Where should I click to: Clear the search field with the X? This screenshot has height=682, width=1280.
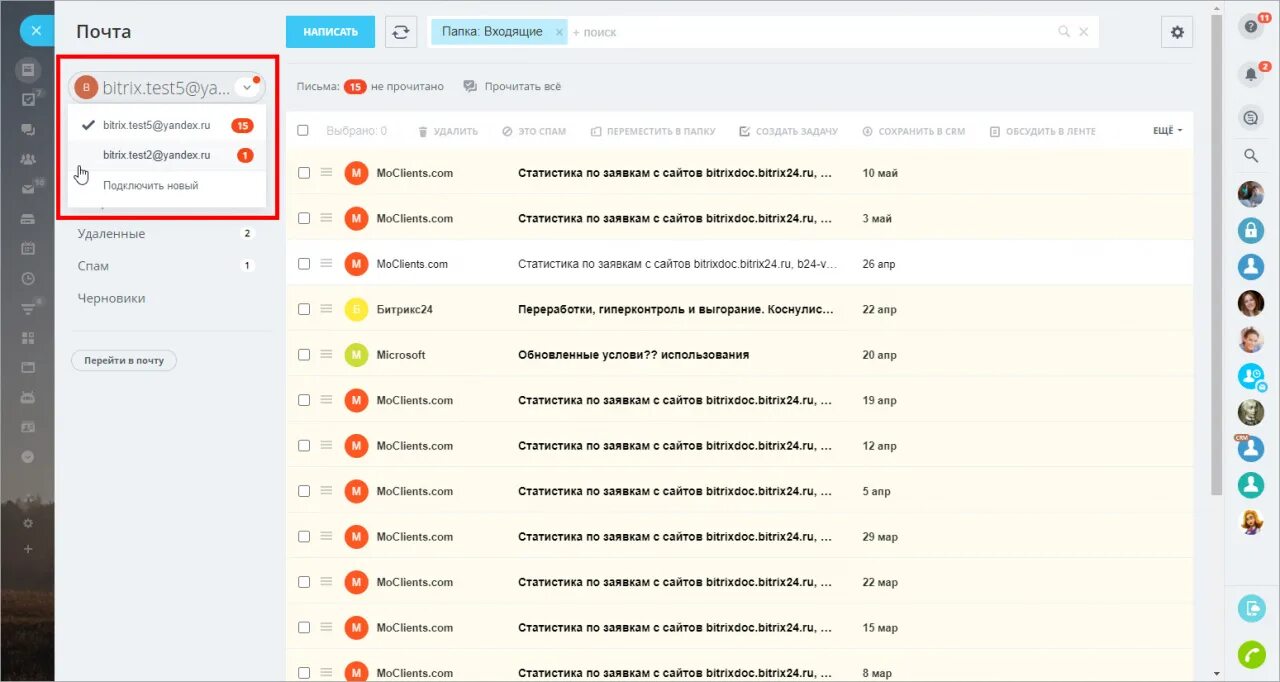point(1083,32)
